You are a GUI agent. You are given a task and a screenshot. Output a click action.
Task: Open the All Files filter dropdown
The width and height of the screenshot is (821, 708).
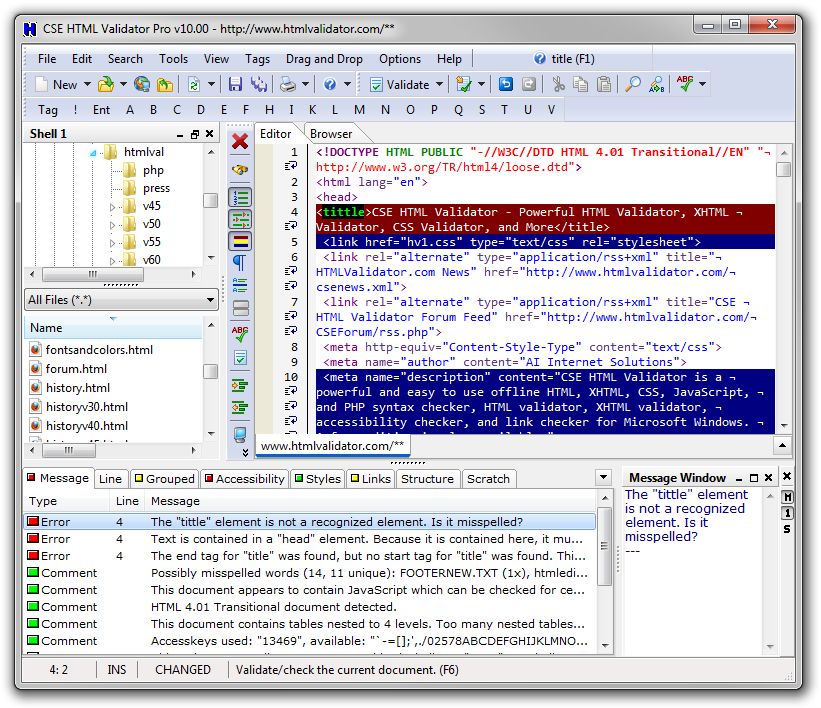pyautogui.click(x=210, y=300)
